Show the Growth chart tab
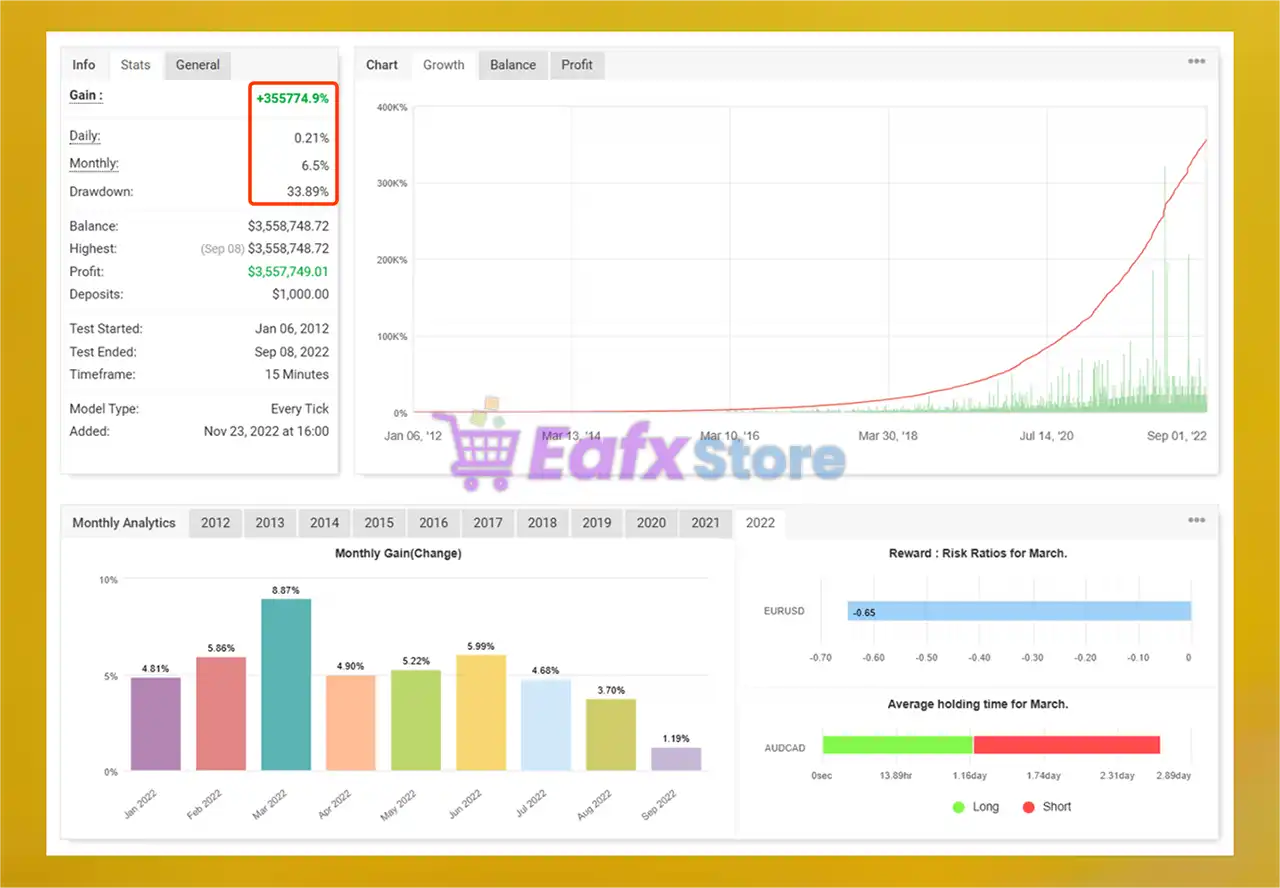The height and width of the screenshot is (888, 1280). pos(444,65)
